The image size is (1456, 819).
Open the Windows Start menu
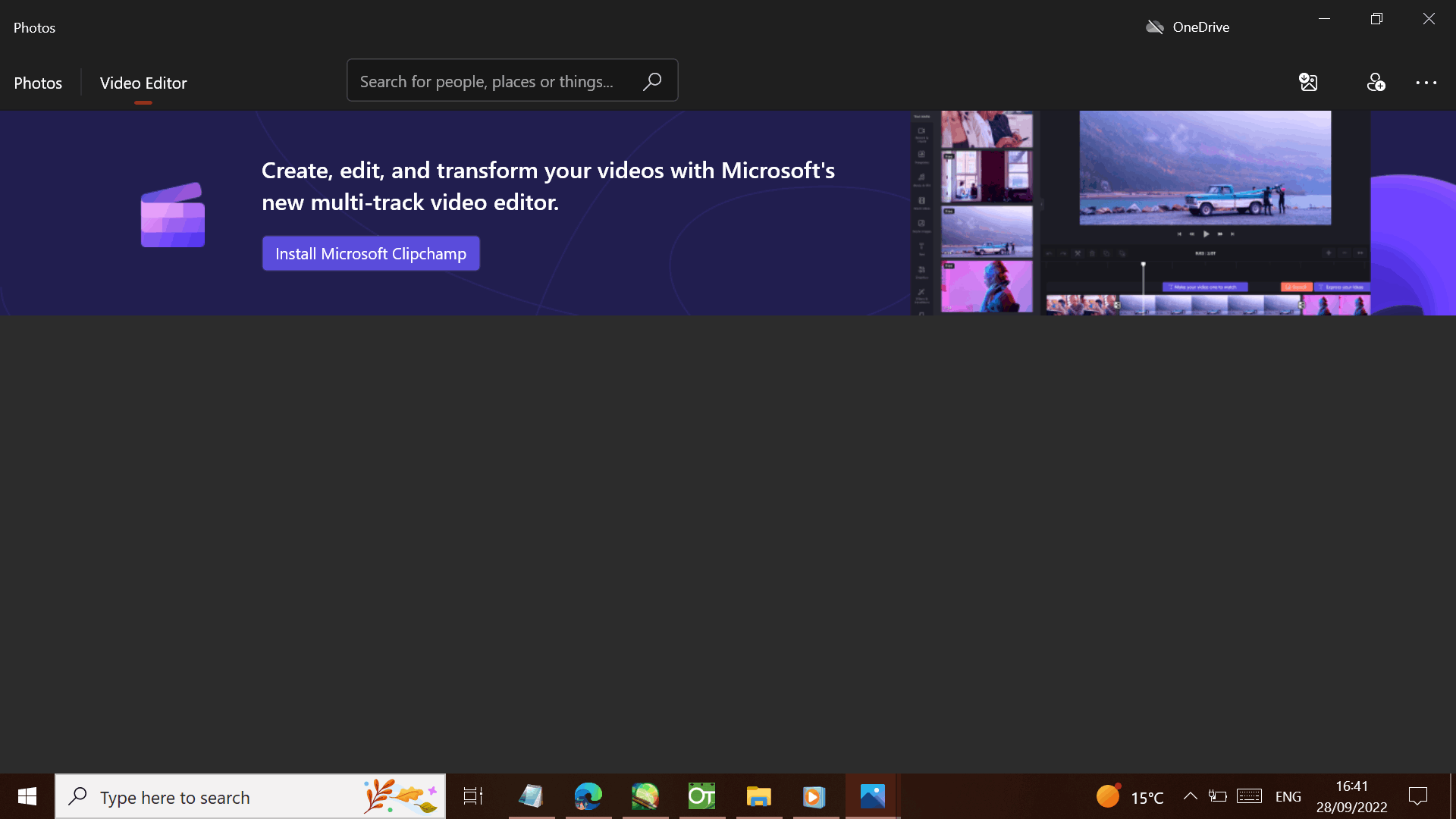27,796
